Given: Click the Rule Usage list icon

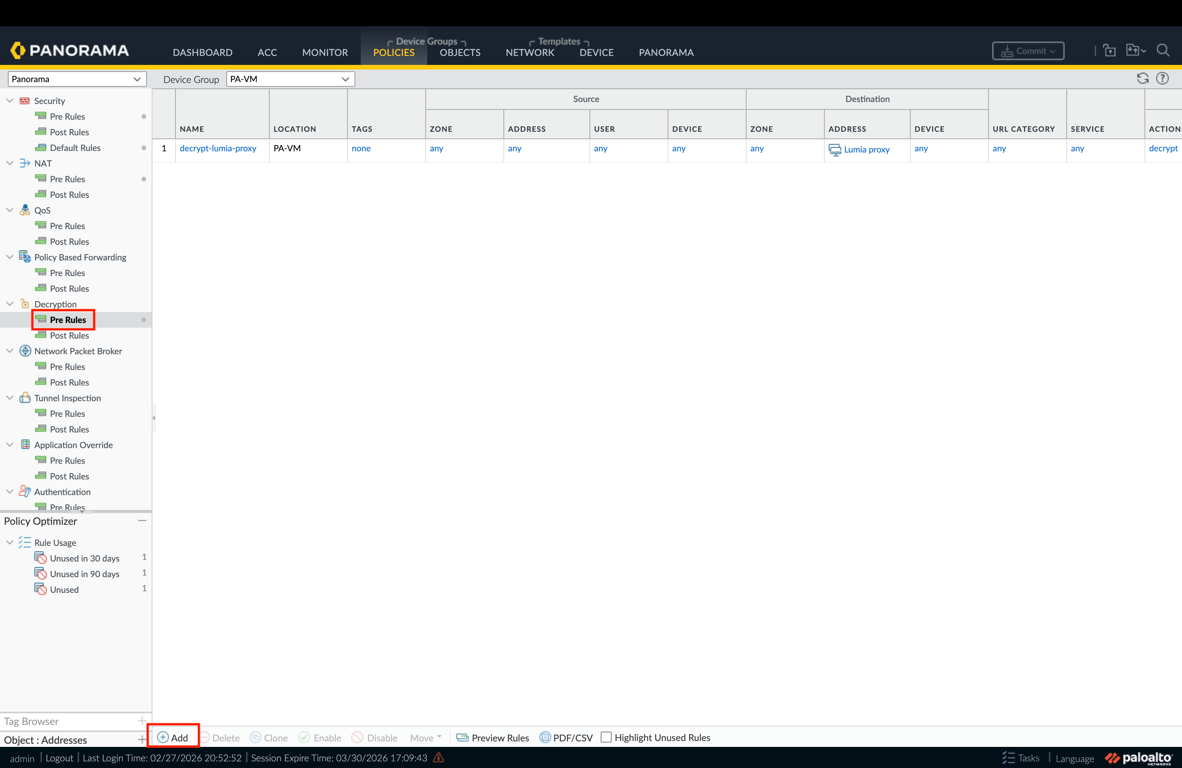Looking at the screenshot, I should 25,542.
